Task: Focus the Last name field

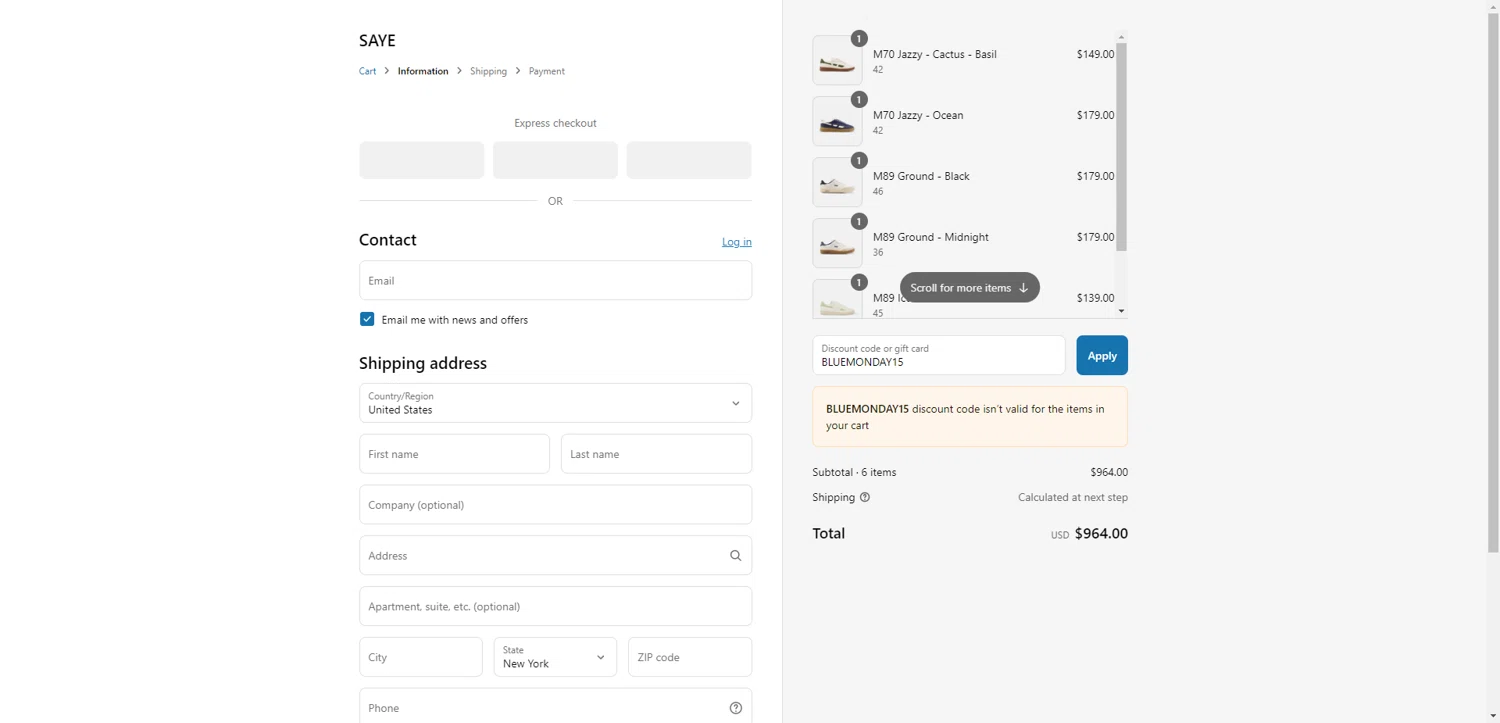Action: [656, 454]
